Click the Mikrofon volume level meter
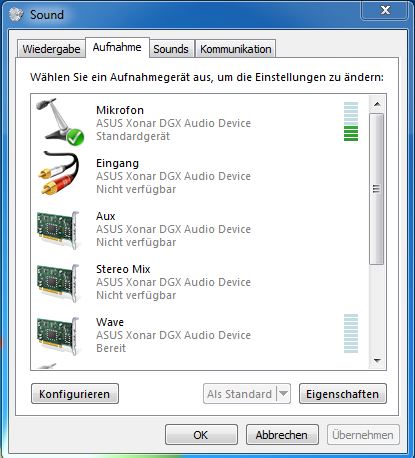The width and height of the screenshot is (415, 458). click(x=351, y=122)
